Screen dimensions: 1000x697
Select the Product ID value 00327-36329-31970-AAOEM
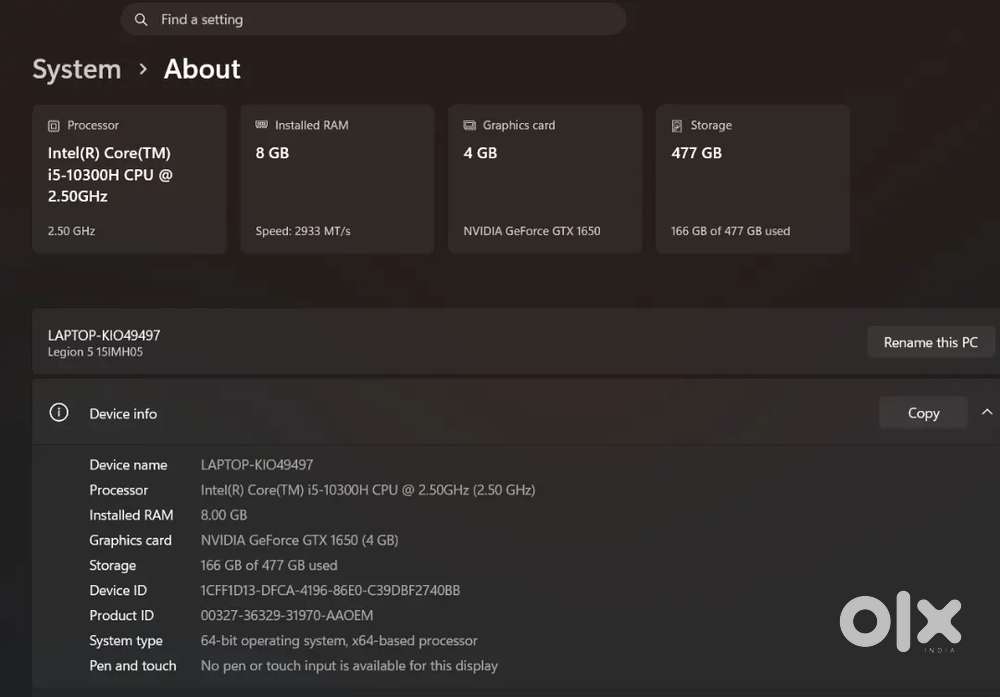tap(287, 615)
